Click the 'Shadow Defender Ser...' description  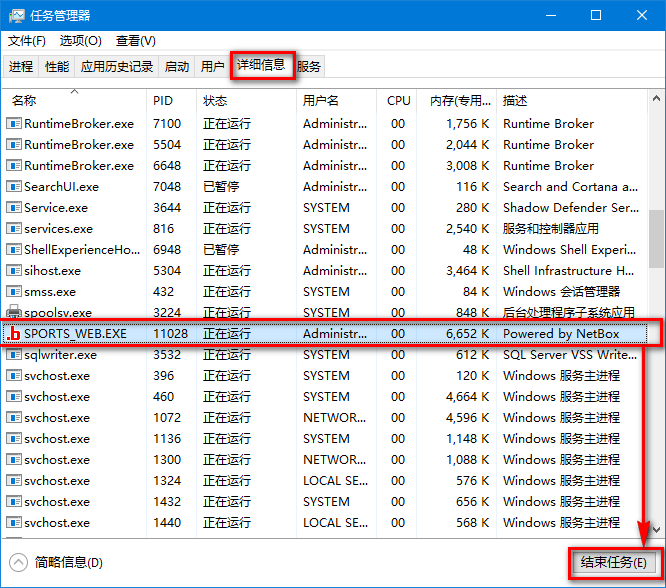(x=571, y=208)
